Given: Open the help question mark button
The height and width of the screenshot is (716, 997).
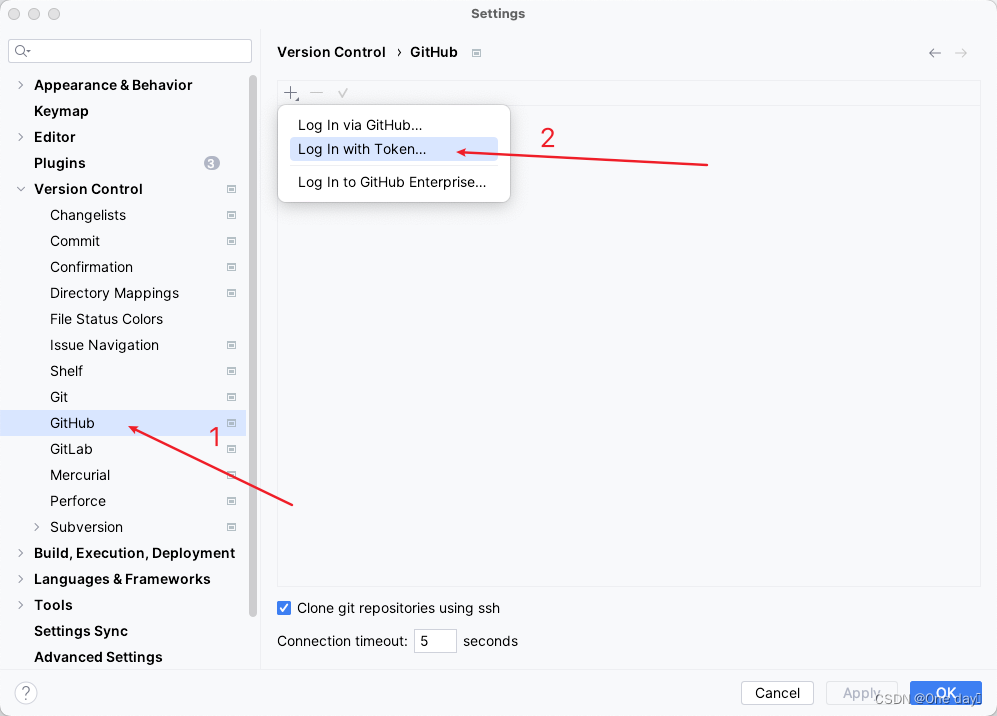Looking at the screenshot, I should point(26,692).
